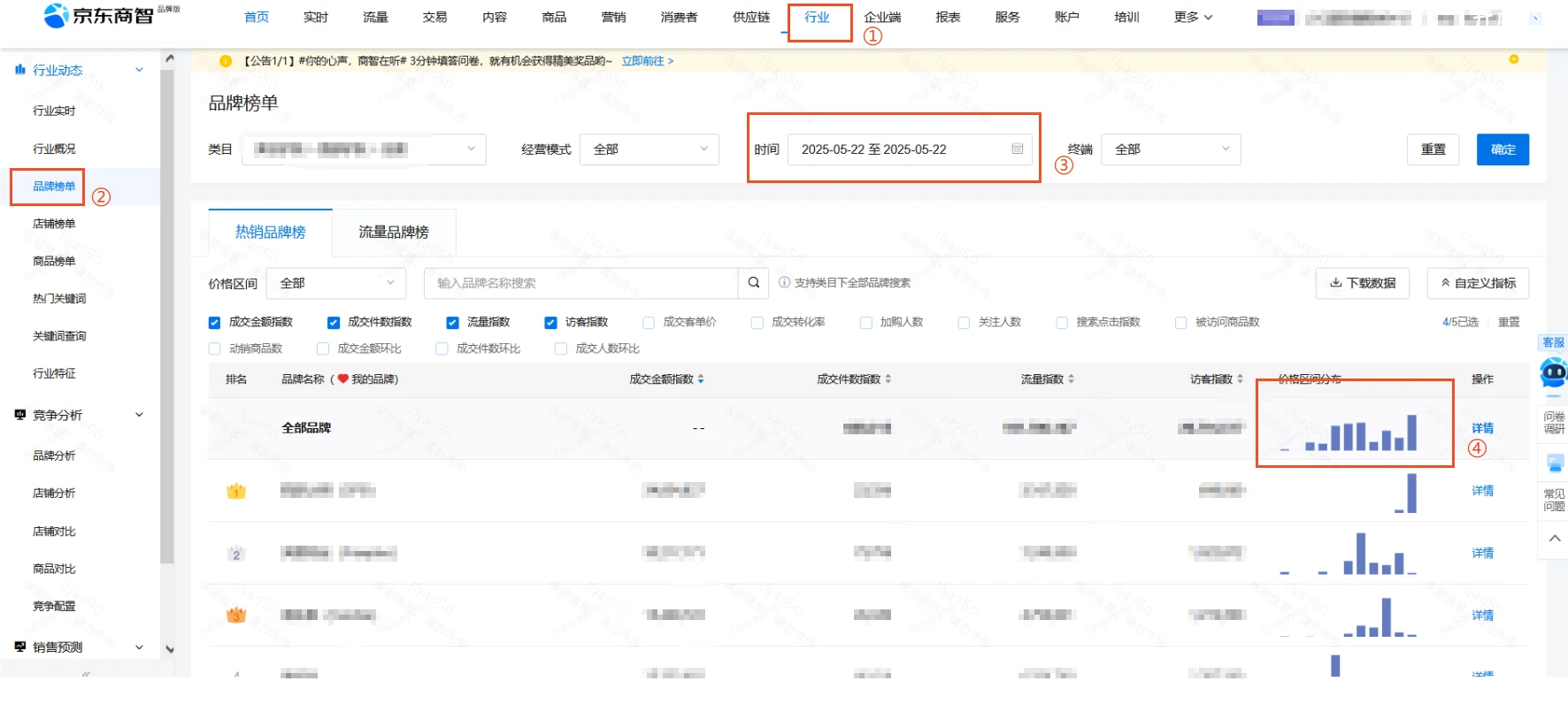Screen dimensions: 1568x704
Task: Open the 价格区间 dropdown
Action: click(336, 283)
